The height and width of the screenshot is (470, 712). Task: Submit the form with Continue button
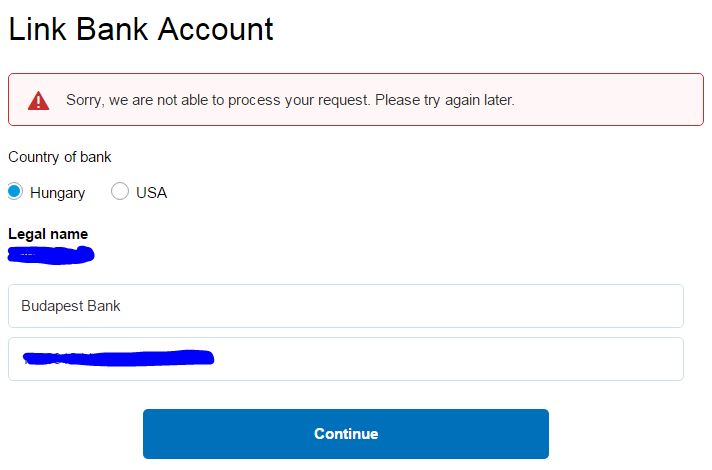tap(346, 434)
